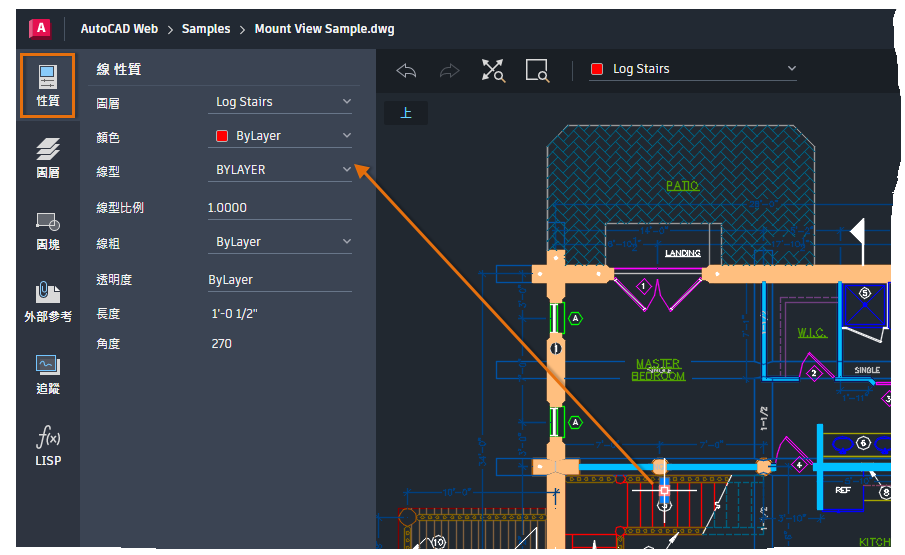The width and height of the screenshot is (905, 555).
Task: Open the 線粗 ByLayer dropdown
Action: 280,242
